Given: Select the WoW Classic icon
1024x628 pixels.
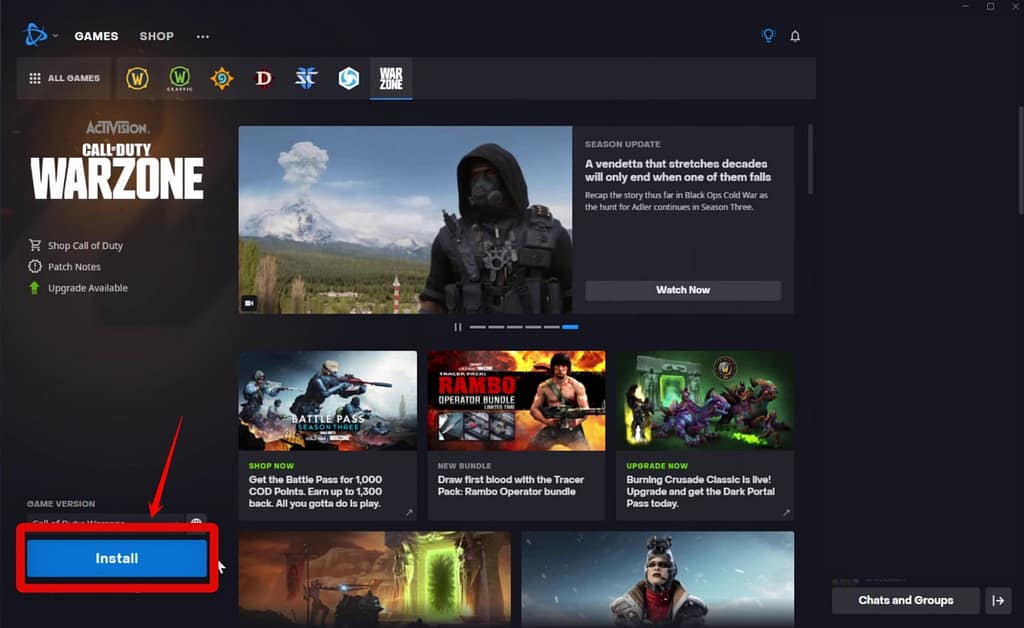Looking at the screenshot, I should point(180,78).
